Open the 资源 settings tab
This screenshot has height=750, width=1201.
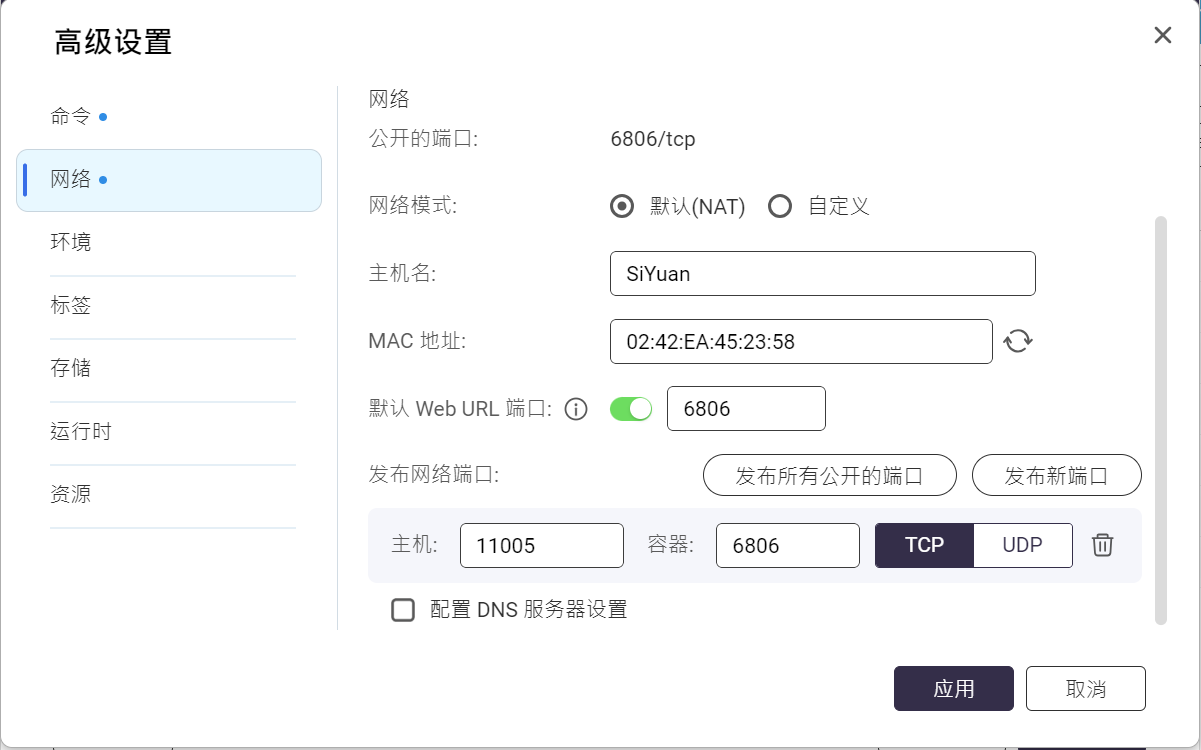[71, 495]
